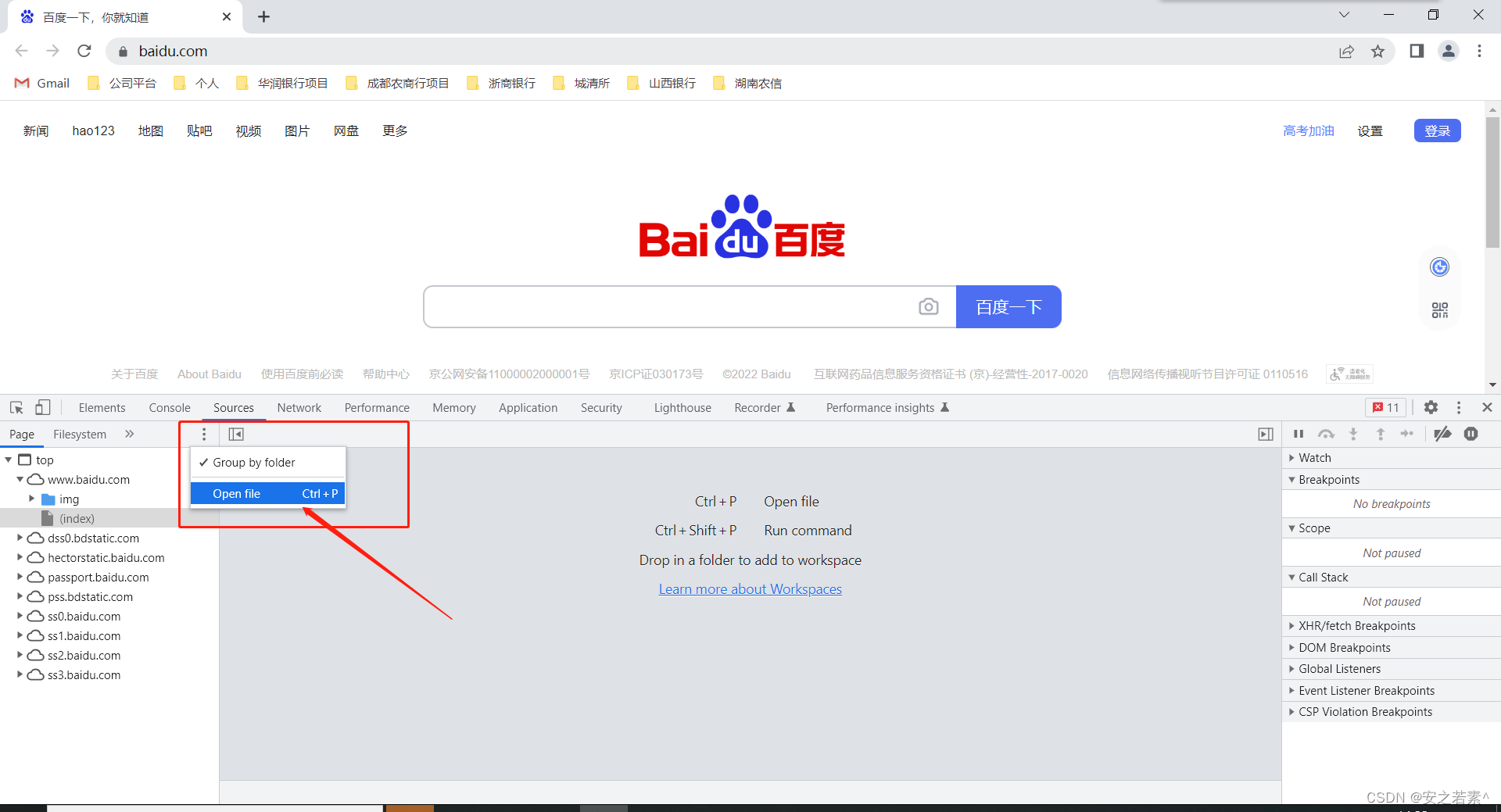The height and width of the screenshot is (812, 1501).
Task: Open Learn more about Workspaces link
Action: 750,589
